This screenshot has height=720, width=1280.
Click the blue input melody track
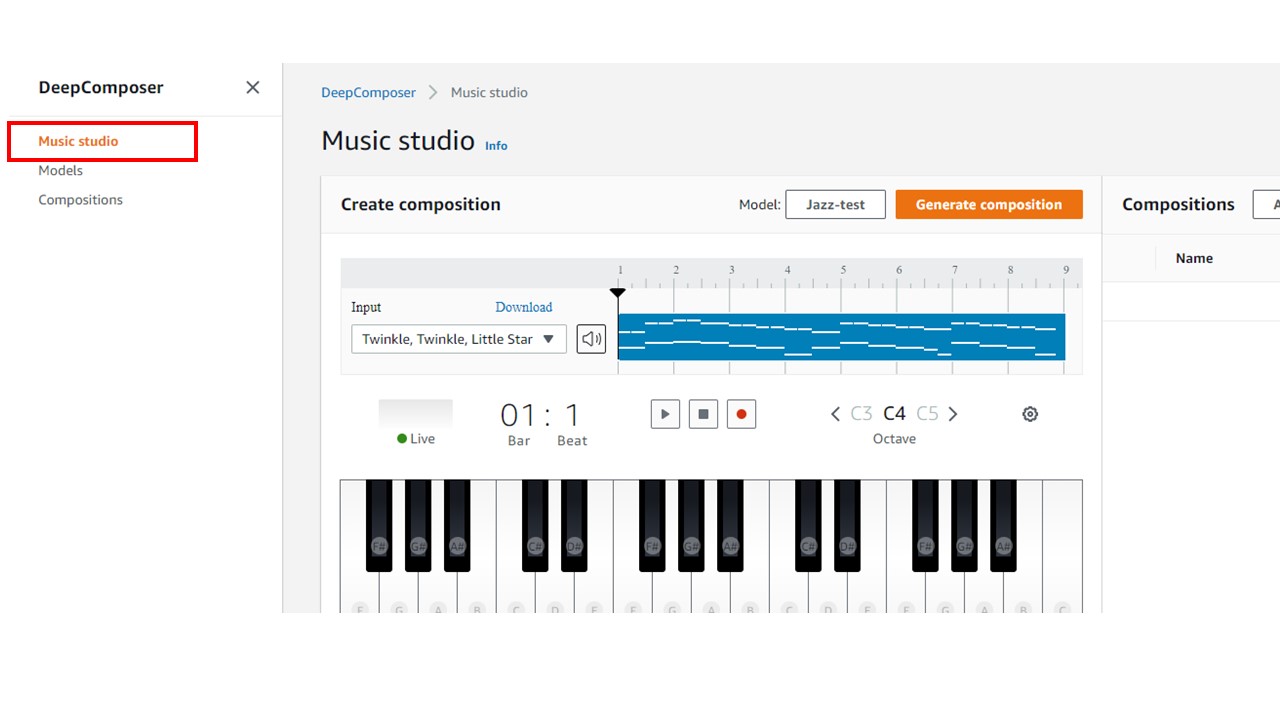841,337
